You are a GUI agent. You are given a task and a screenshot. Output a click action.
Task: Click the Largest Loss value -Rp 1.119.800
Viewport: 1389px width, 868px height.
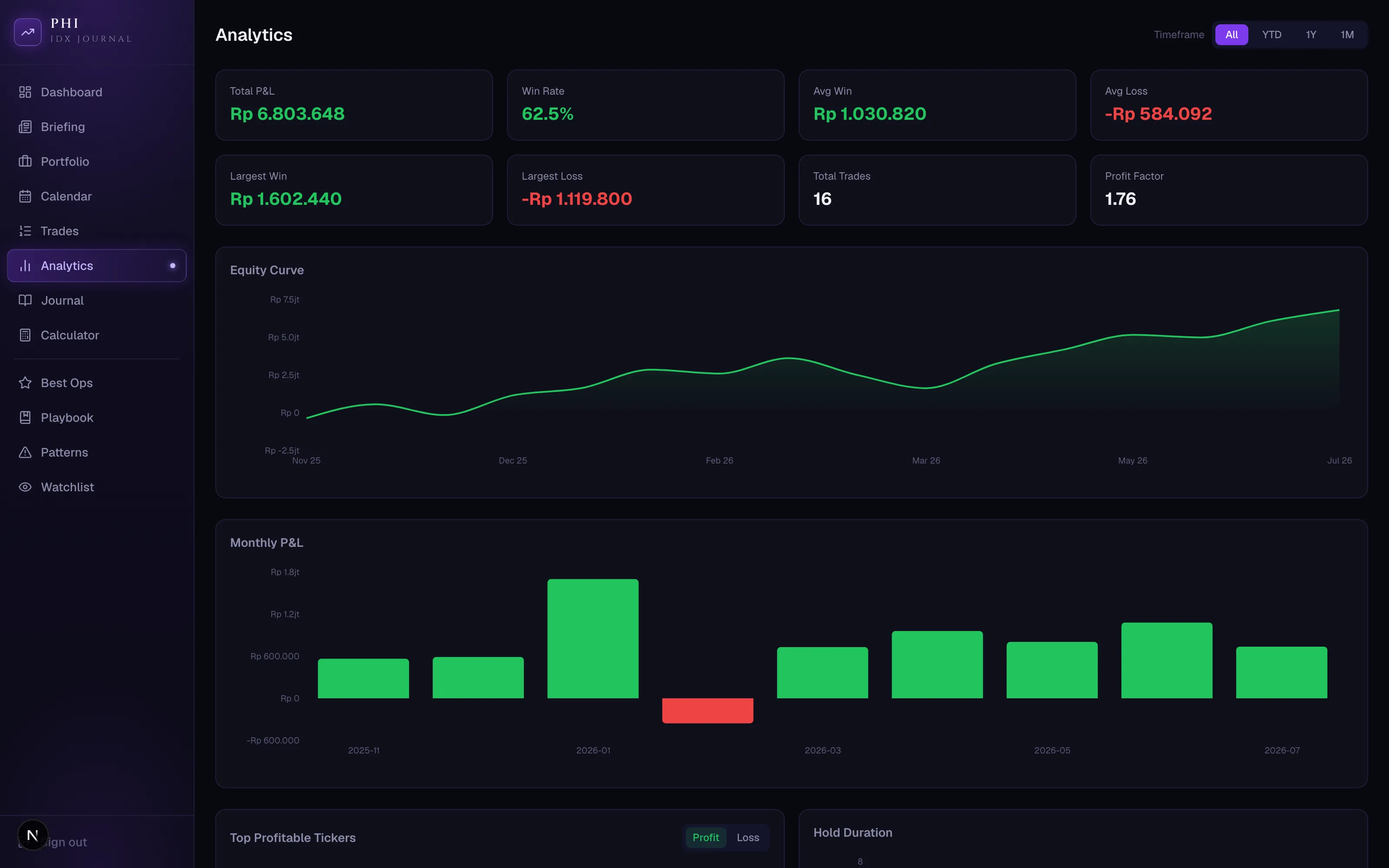click(x=577, y=199)
